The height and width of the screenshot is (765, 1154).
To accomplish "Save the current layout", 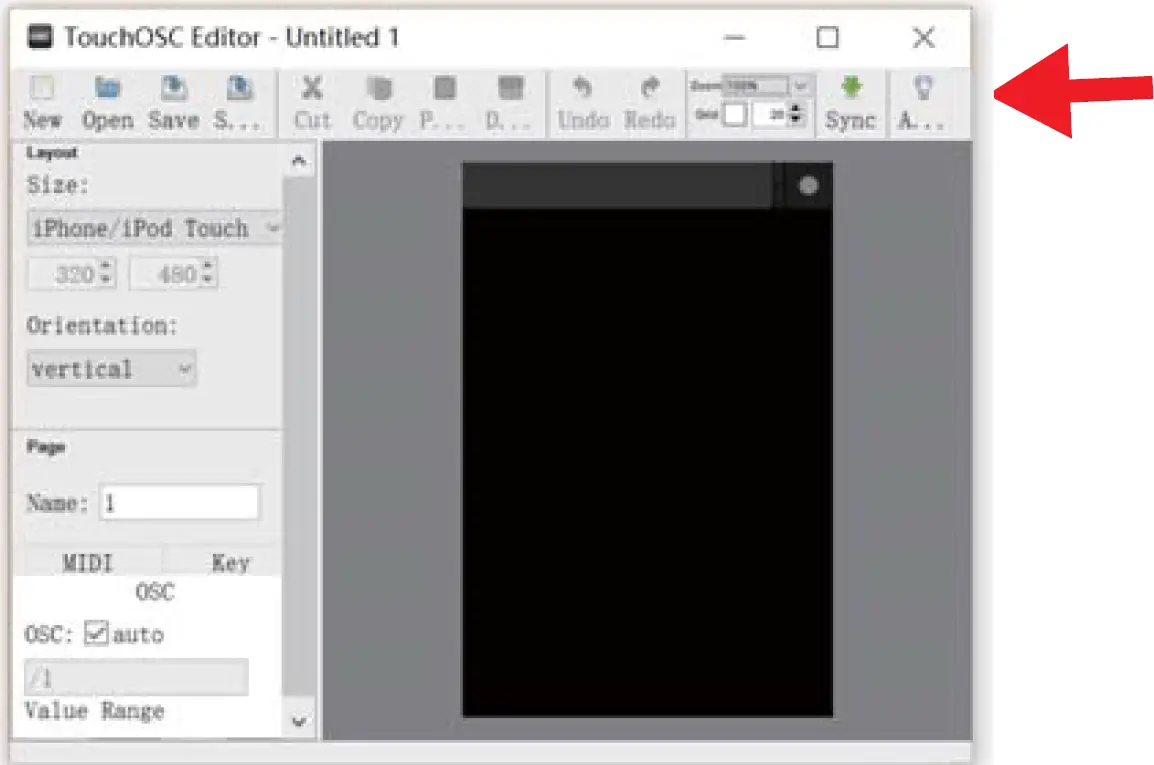I will click(174, 103).
